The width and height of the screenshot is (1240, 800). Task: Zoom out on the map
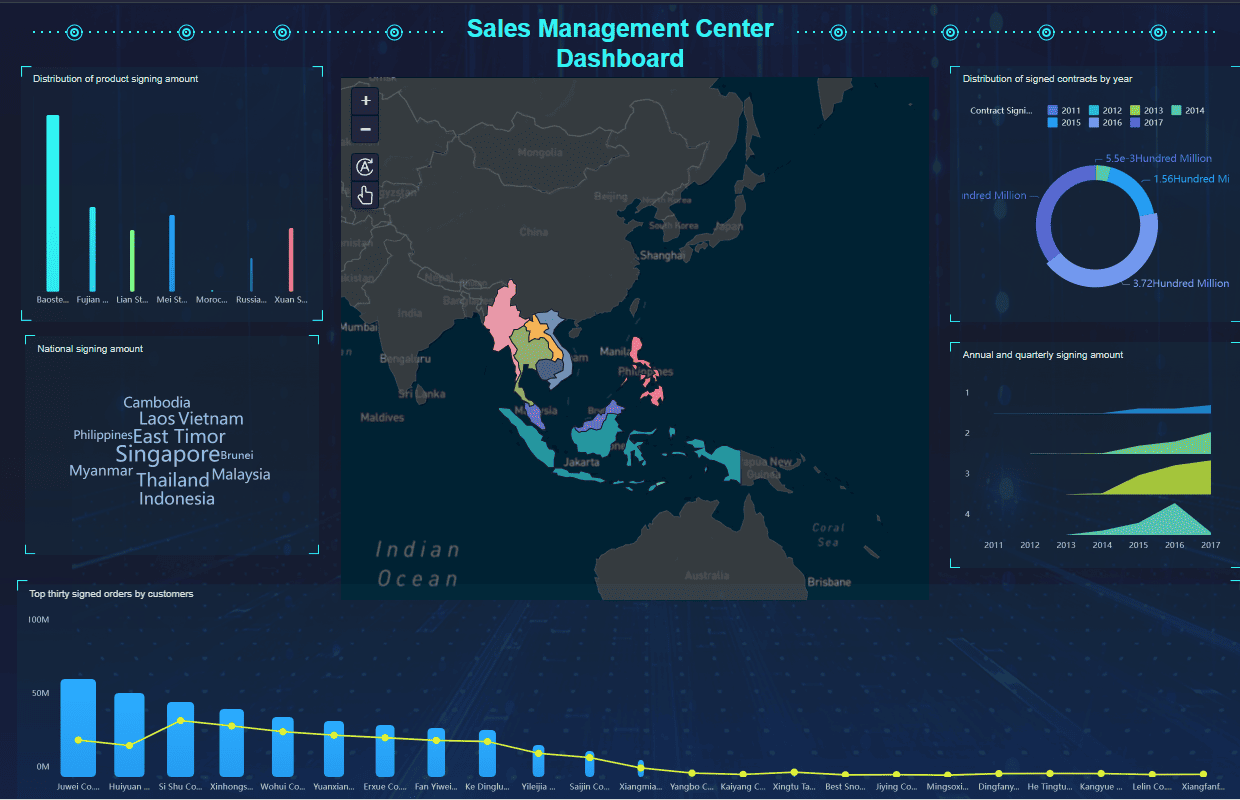pos(365,130)
